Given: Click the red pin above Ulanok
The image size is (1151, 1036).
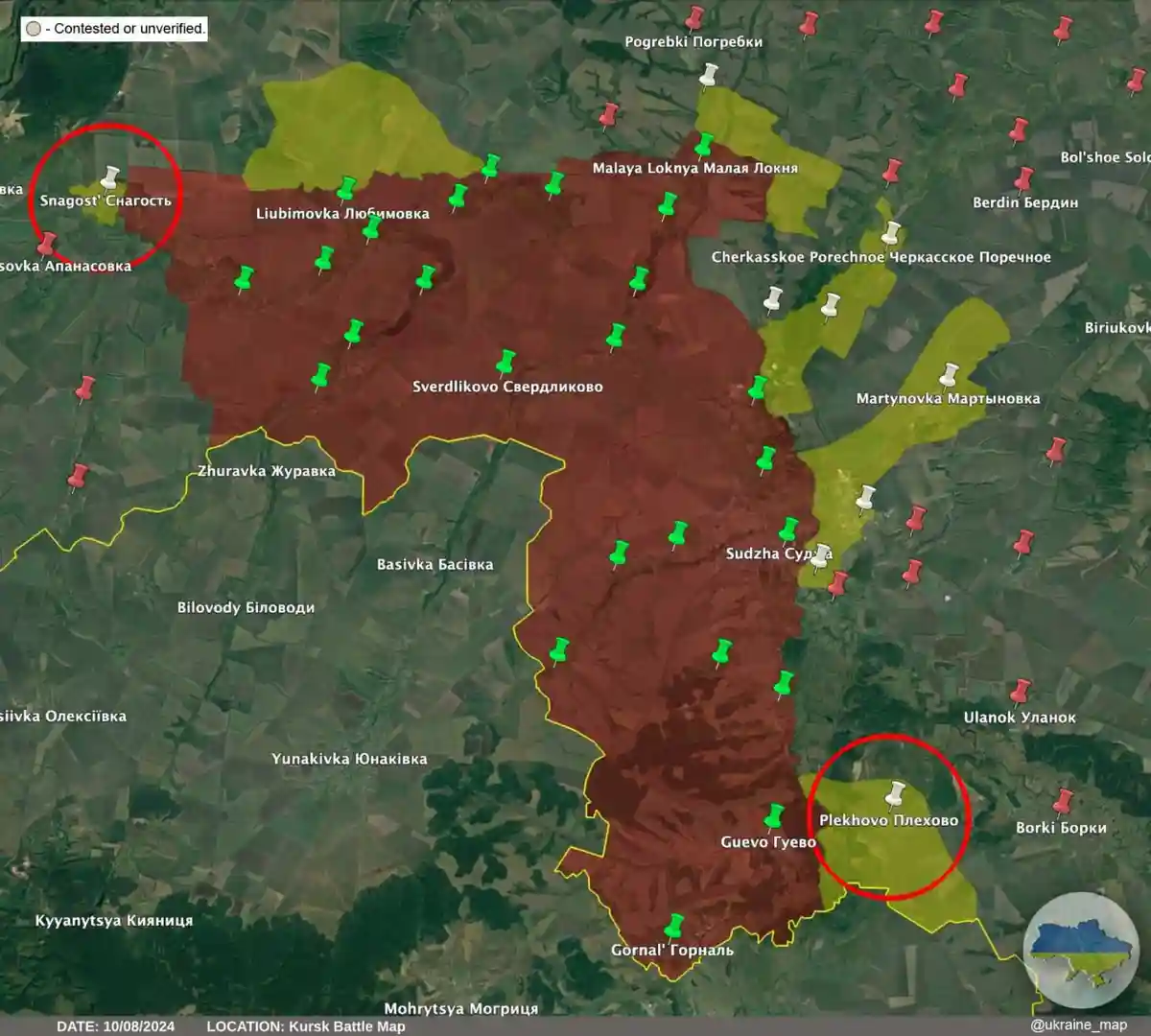Looking at the screenshot, I should pos(1021,691).
